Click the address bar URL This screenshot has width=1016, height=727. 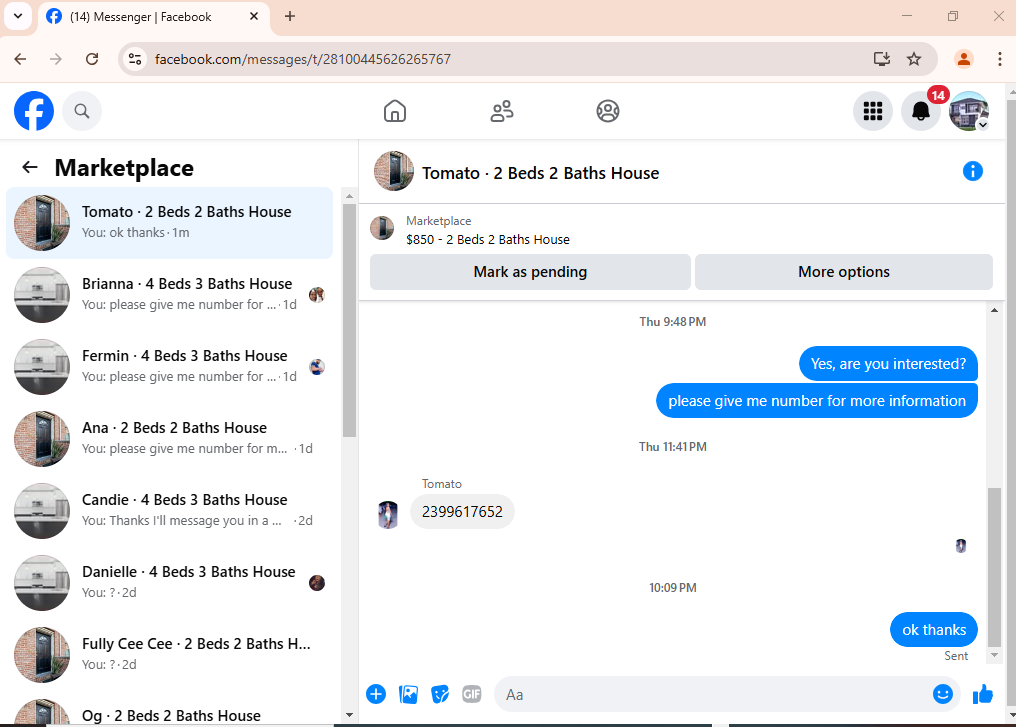click(x=303, y=59)
